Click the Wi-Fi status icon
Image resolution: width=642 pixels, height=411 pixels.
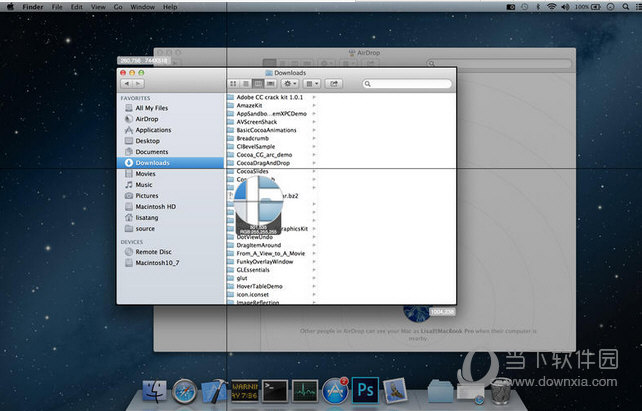[x=552, y=7]
